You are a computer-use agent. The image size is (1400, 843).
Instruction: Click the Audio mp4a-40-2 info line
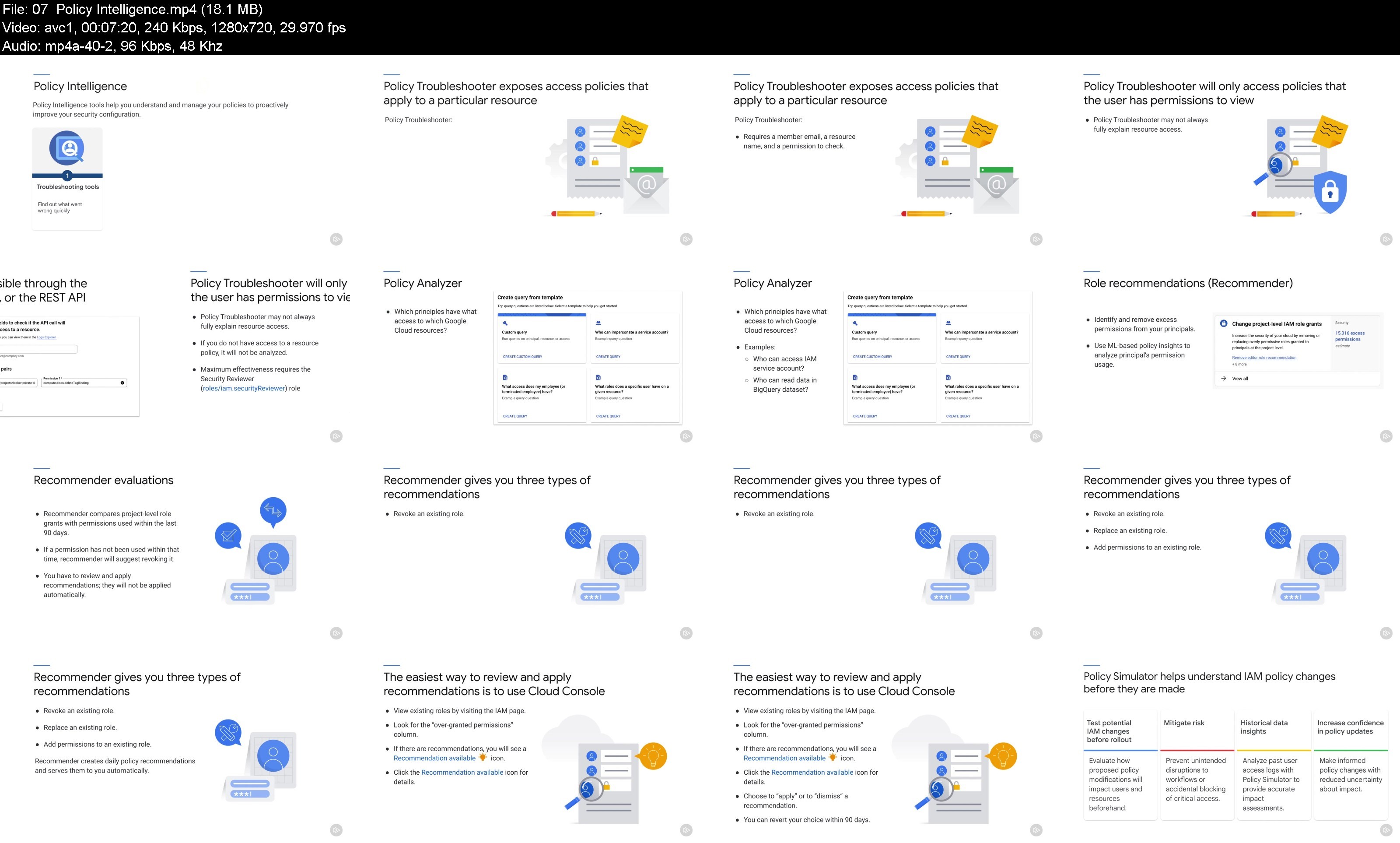click(112, 46)
